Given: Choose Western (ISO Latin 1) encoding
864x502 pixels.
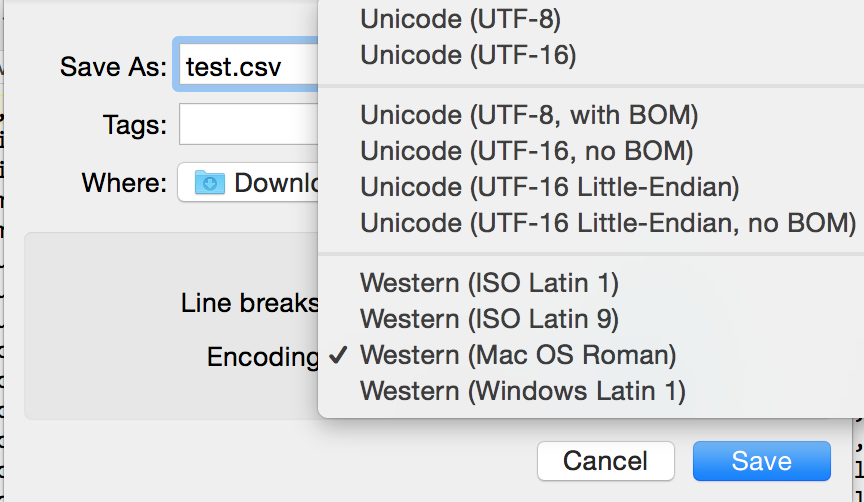Looking at the screenshot, I should click(x=591, y=283).
